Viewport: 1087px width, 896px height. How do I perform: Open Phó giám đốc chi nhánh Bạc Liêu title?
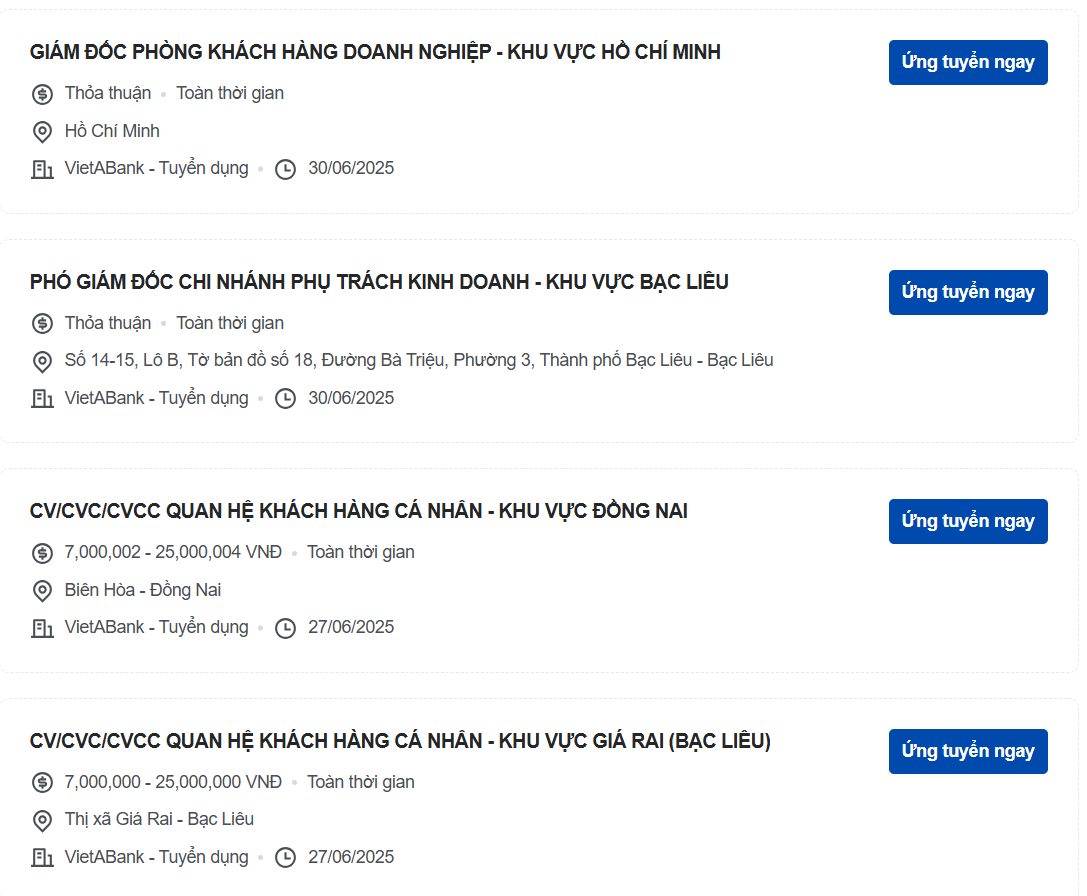379,282
